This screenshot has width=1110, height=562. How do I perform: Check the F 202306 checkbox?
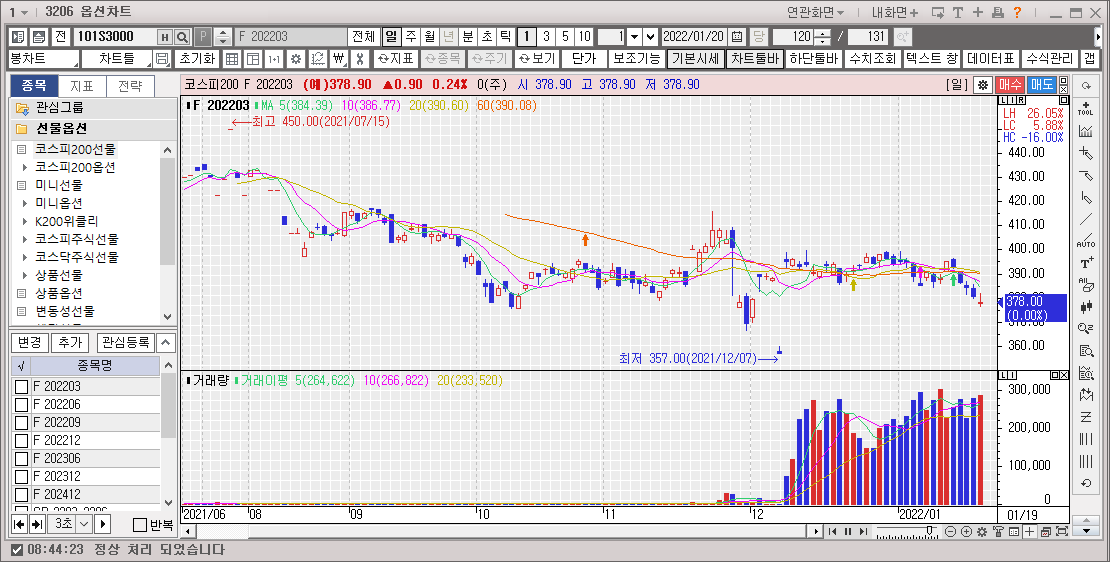tap(22, 459)
